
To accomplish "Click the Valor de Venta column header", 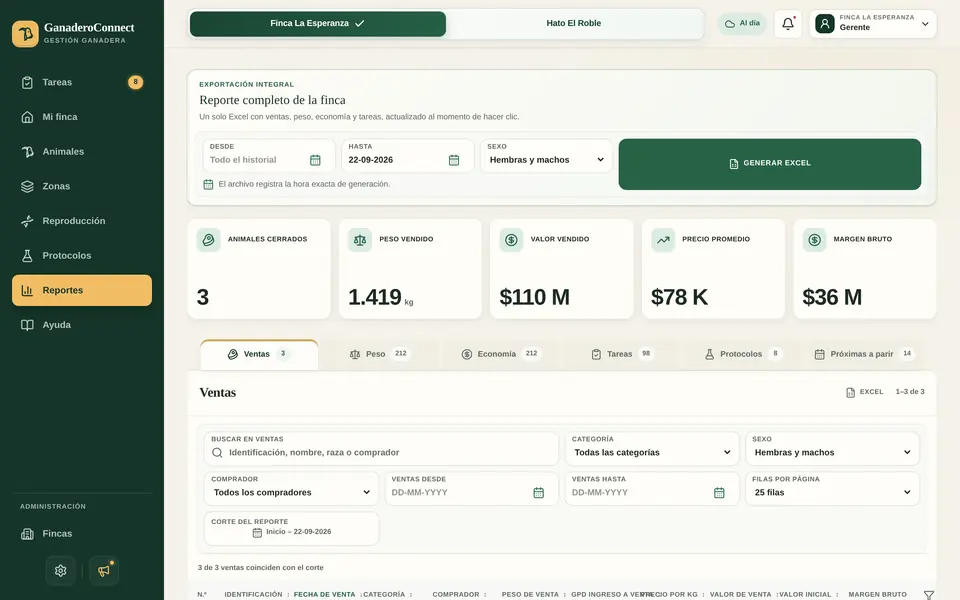I will click(740, 594).
